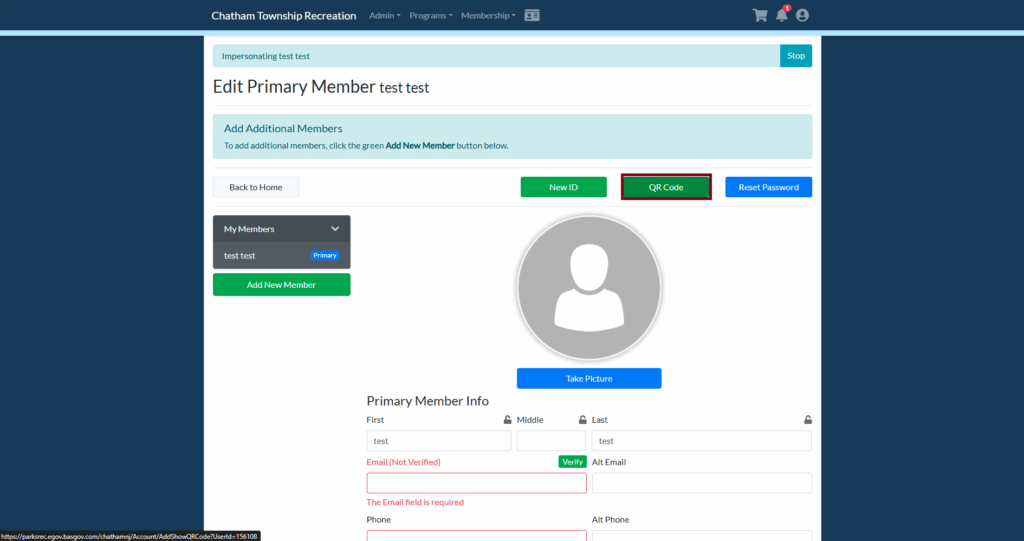This screenshot has width=1024, height=541.
Task: Collapse the My Members panel chevron
Action: 335,229
